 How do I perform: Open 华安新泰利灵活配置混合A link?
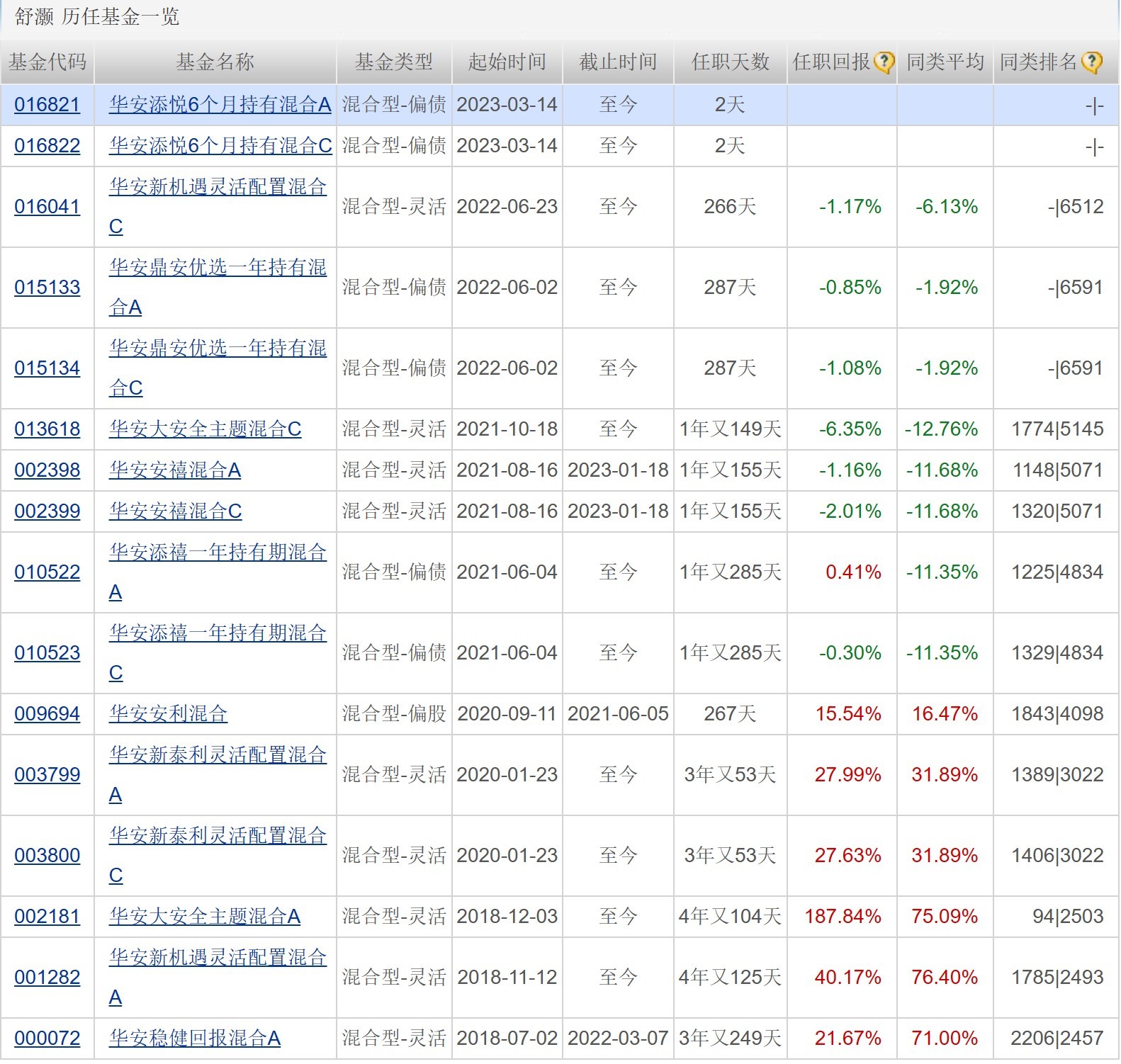218,775
